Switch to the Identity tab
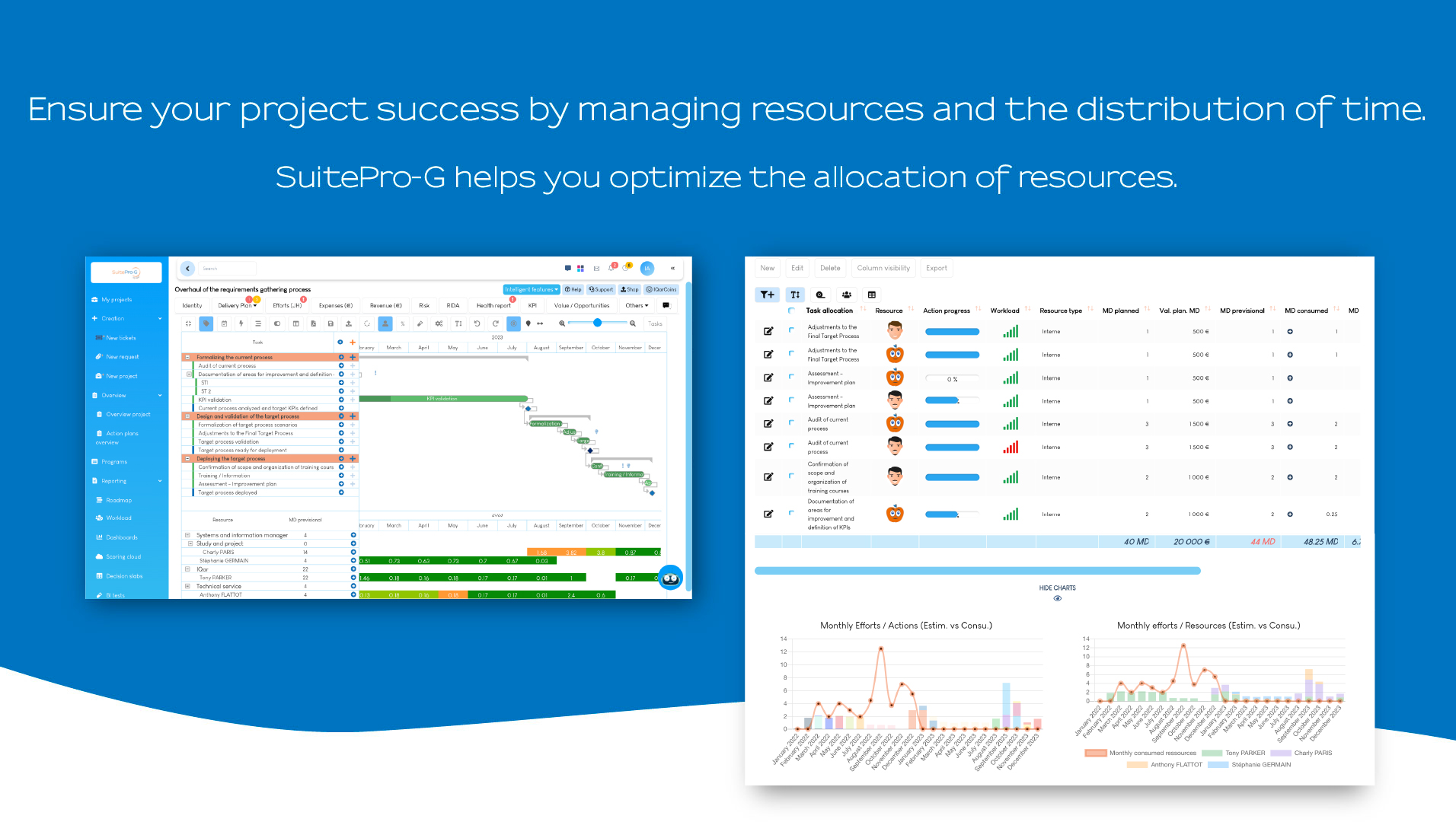The height and width of the screenshot is (822, 1456). tap(192, 305)
